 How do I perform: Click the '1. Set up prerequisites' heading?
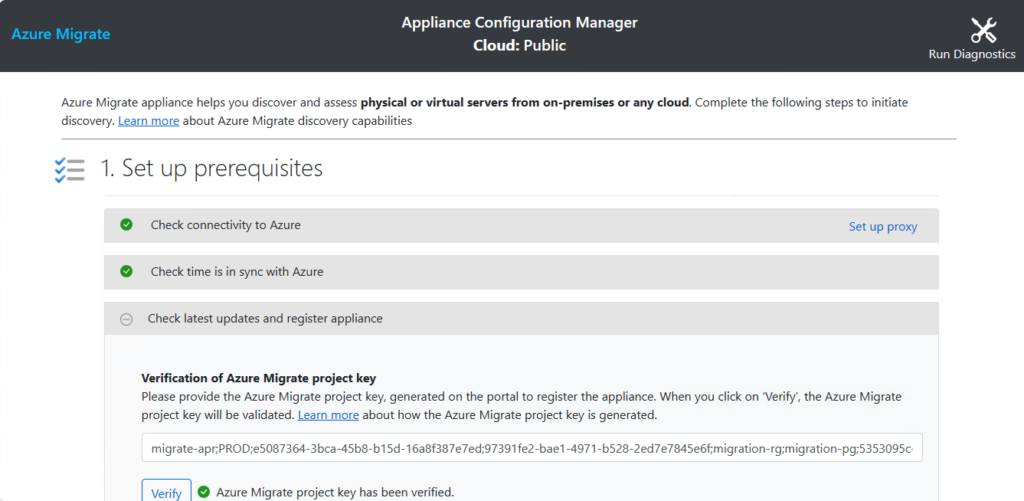tap(212, 169)
